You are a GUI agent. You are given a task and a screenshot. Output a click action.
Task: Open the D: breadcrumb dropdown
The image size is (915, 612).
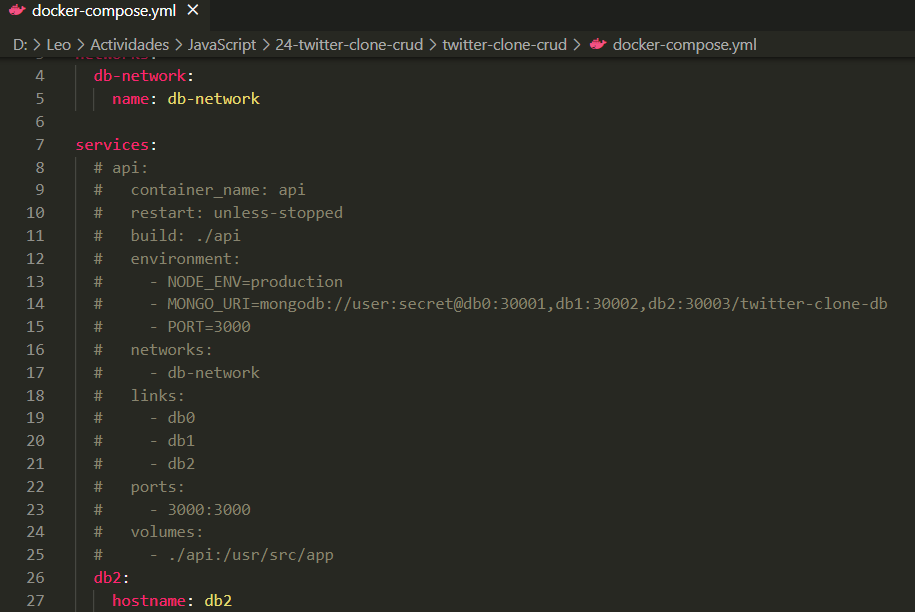click(22, 44)
